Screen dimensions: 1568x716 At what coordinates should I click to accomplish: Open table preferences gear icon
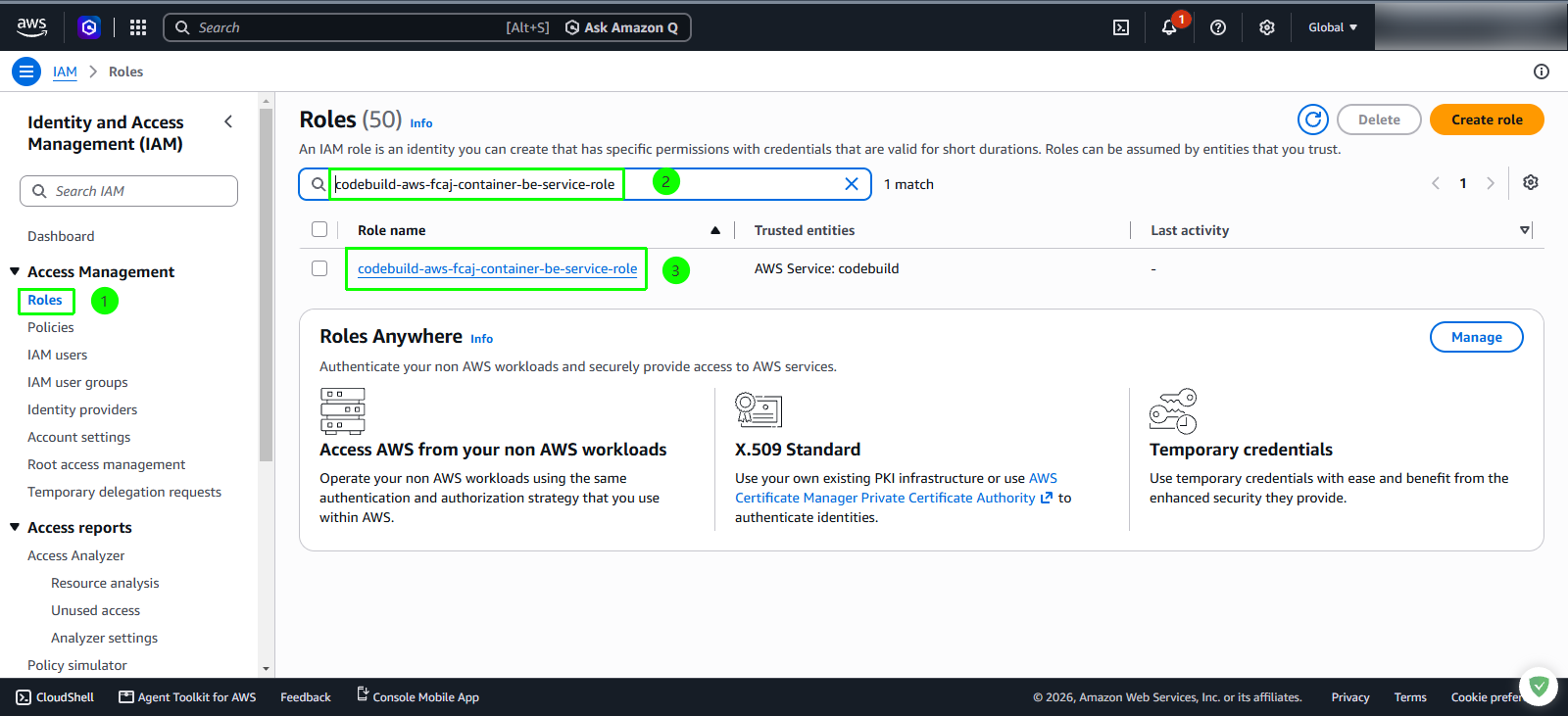coord(1531,182)
